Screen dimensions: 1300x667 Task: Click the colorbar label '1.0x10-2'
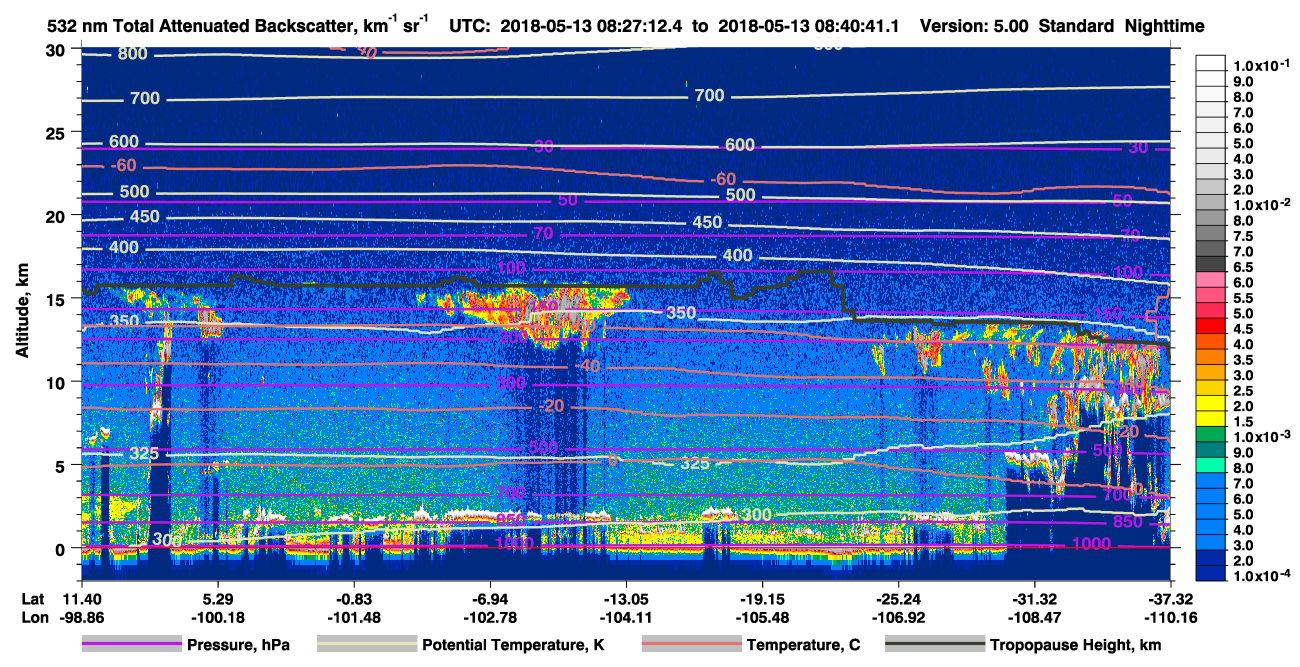click(x=1262, y=204)
